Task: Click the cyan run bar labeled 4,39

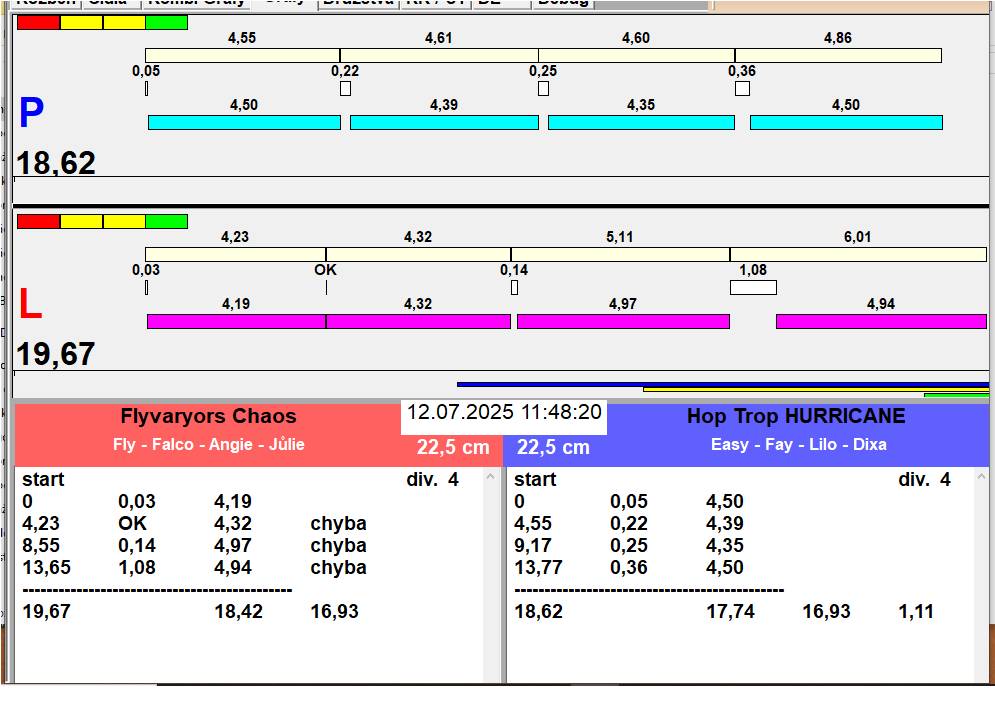Action: (444, 122)
